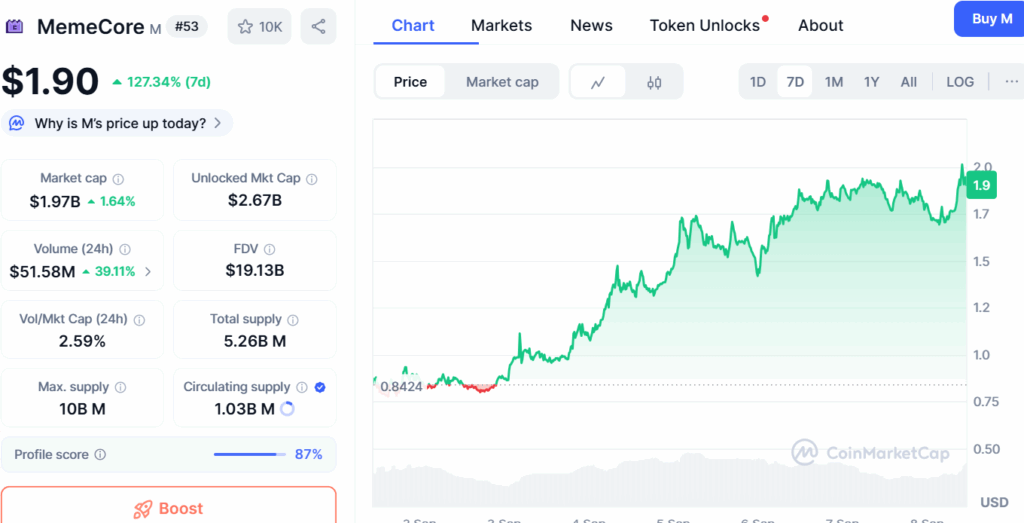Click the 5.26B M total supply value
Image resolution: width=1024 pixels, height=523 pixels.
(255, 341)
